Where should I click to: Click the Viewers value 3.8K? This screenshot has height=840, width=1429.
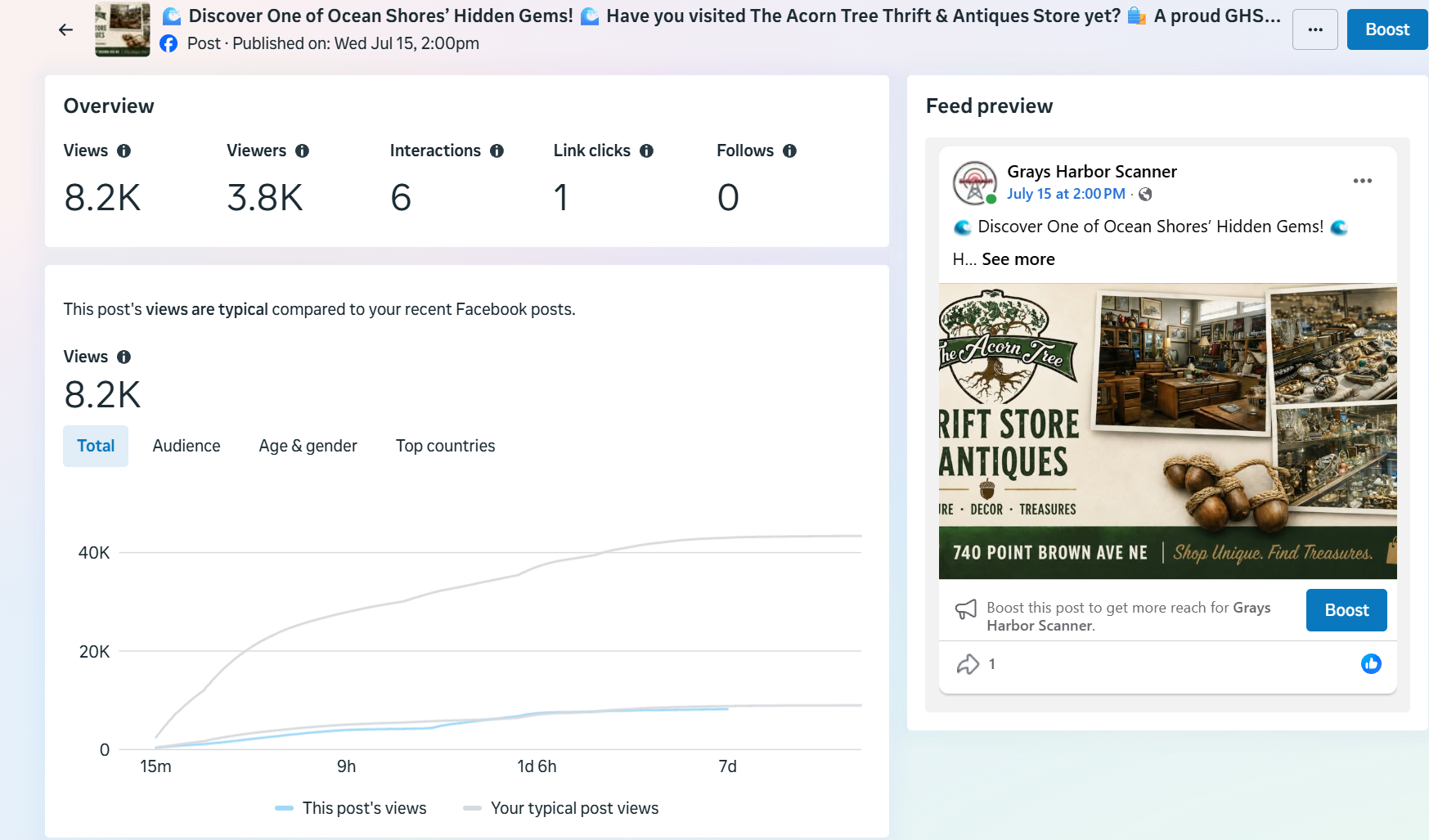coord(265,198)
